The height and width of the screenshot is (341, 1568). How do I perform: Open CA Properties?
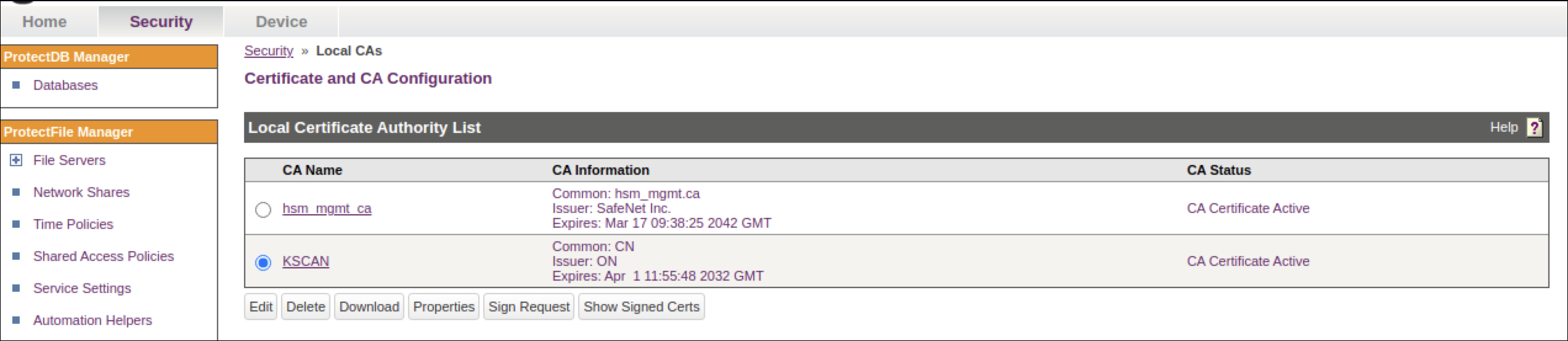point(444,307)
